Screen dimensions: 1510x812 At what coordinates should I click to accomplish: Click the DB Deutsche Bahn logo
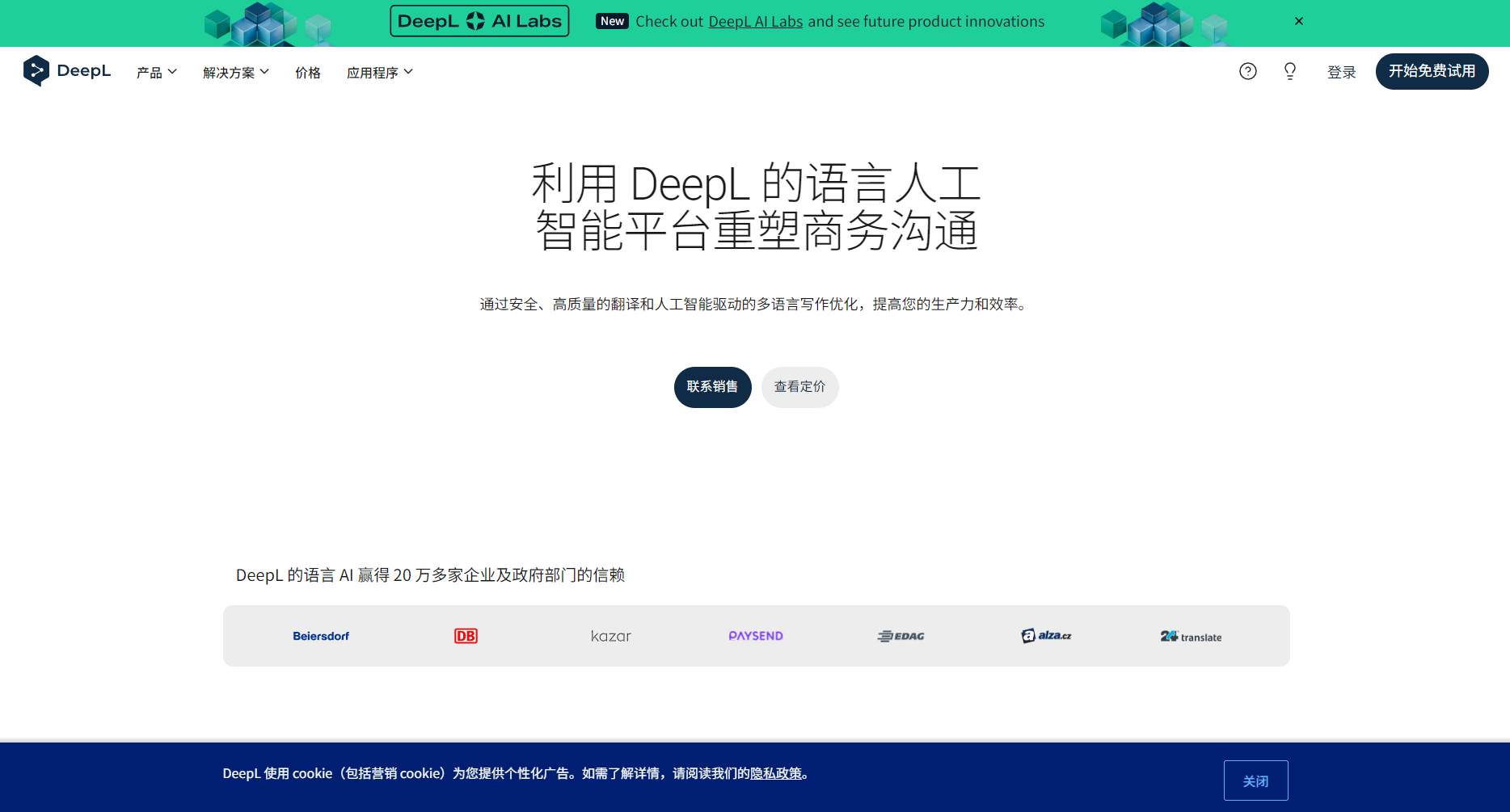pos(466,636)
